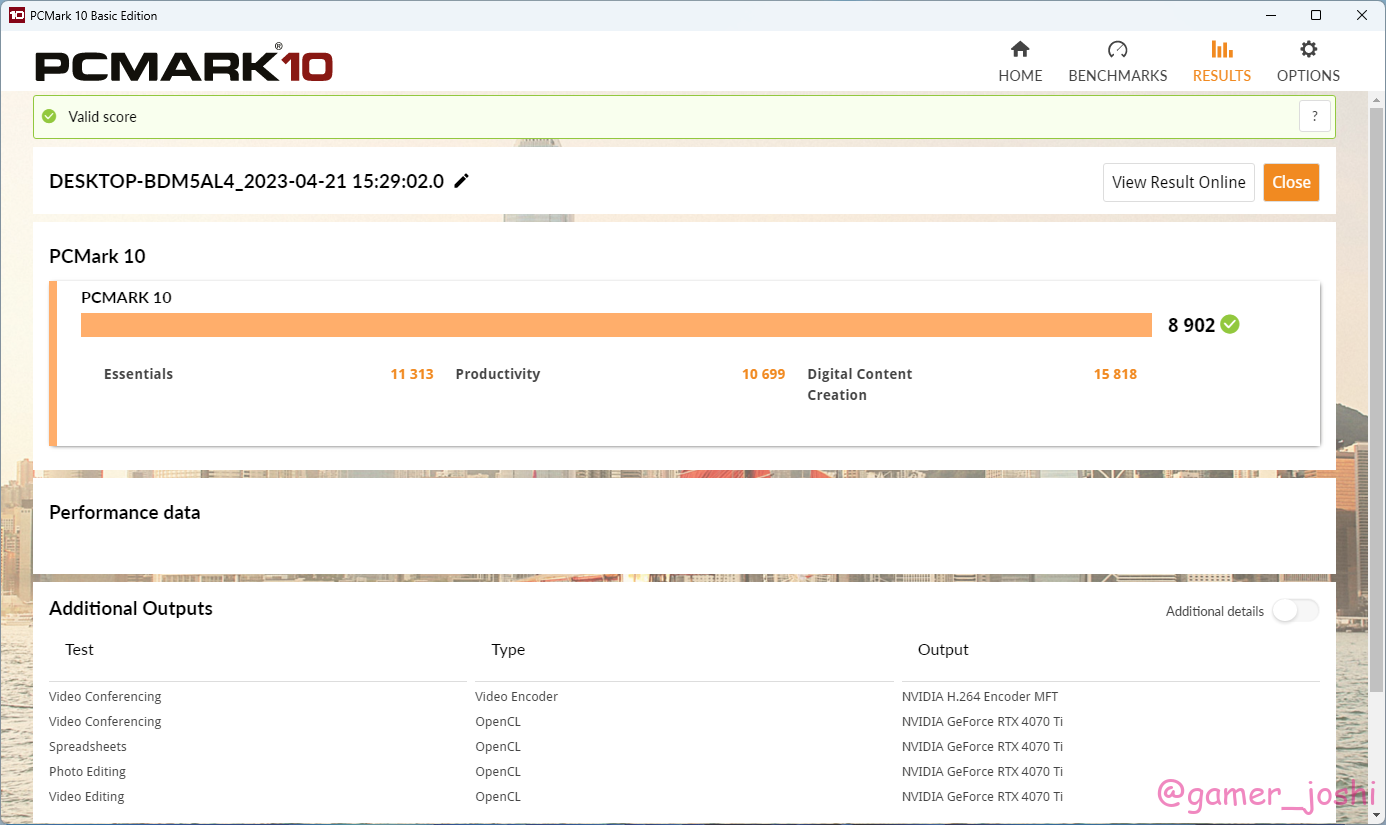Open the OPTIONS tab
This screenshot has height=825, width=1386.
[x=1308, y=61]
